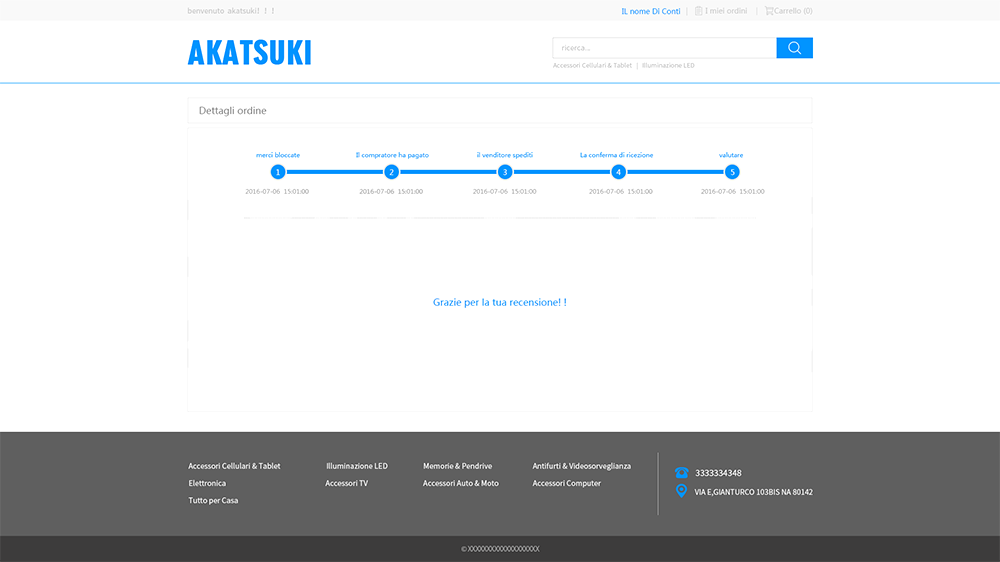Image resolution: width=1000 pixels, height=562 pixels.
Task: Open the shopping cart icon
Action: coord(769,11)
